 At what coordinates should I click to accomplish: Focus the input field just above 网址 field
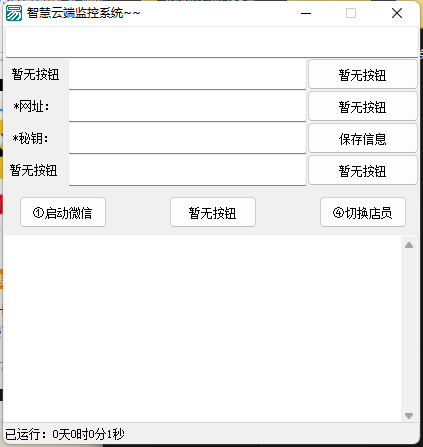pyautogui.click(x=187, y=74)
